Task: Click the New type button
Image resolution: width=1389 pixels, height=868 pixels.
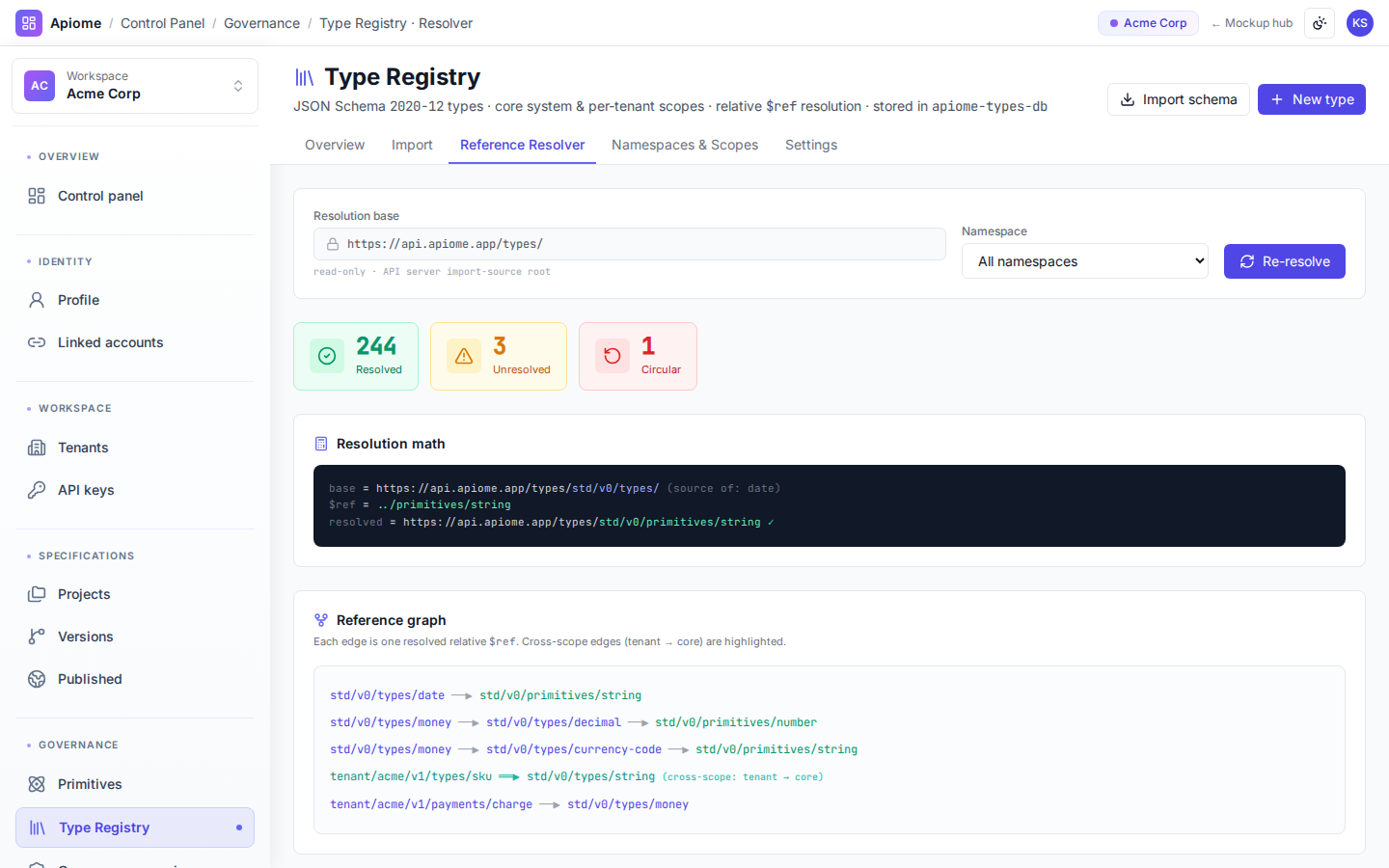Action: [1312, 99]
